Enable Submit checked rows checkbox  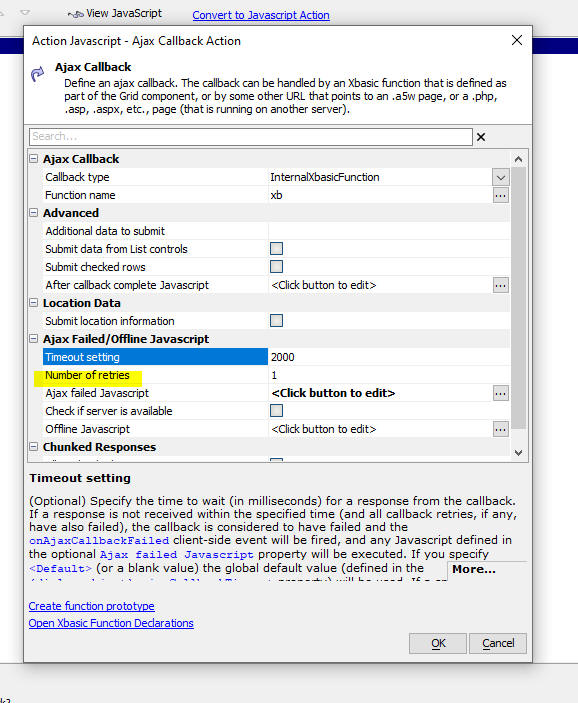pyautogui.click(x=276, y=267)
